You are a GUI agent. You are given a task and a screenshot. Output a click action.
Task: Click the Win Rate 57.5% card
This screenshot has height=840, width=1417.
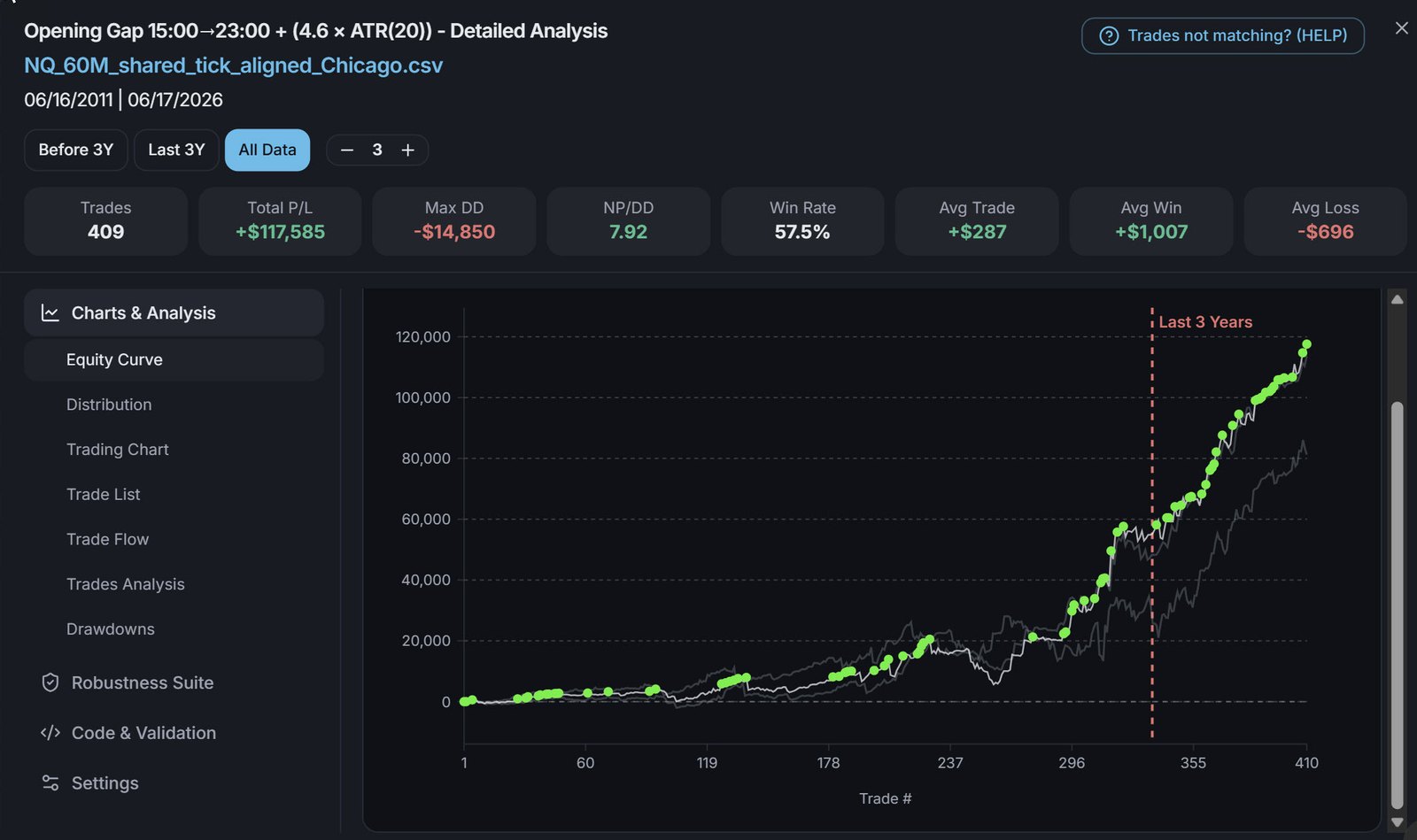pyautogui.click(x=802, y=220)
